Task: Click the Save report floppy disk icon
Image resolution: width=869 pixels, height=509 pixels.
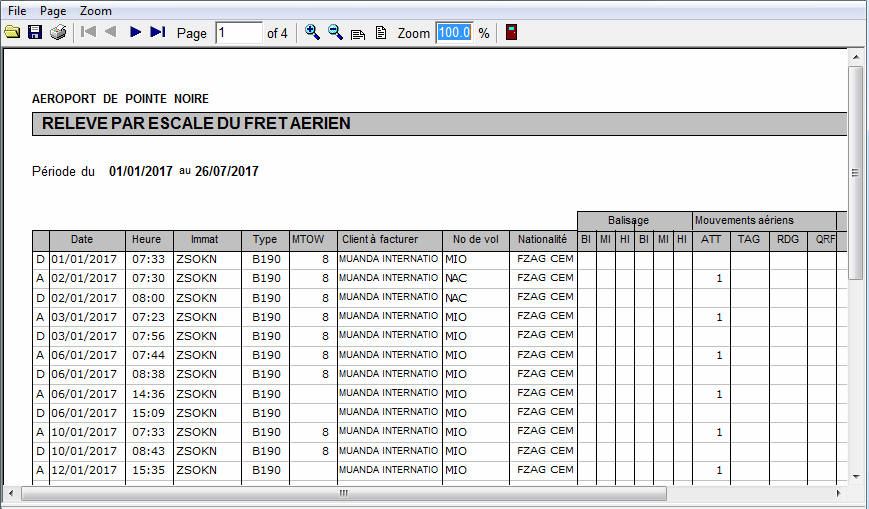Action: tap(35, 33)
